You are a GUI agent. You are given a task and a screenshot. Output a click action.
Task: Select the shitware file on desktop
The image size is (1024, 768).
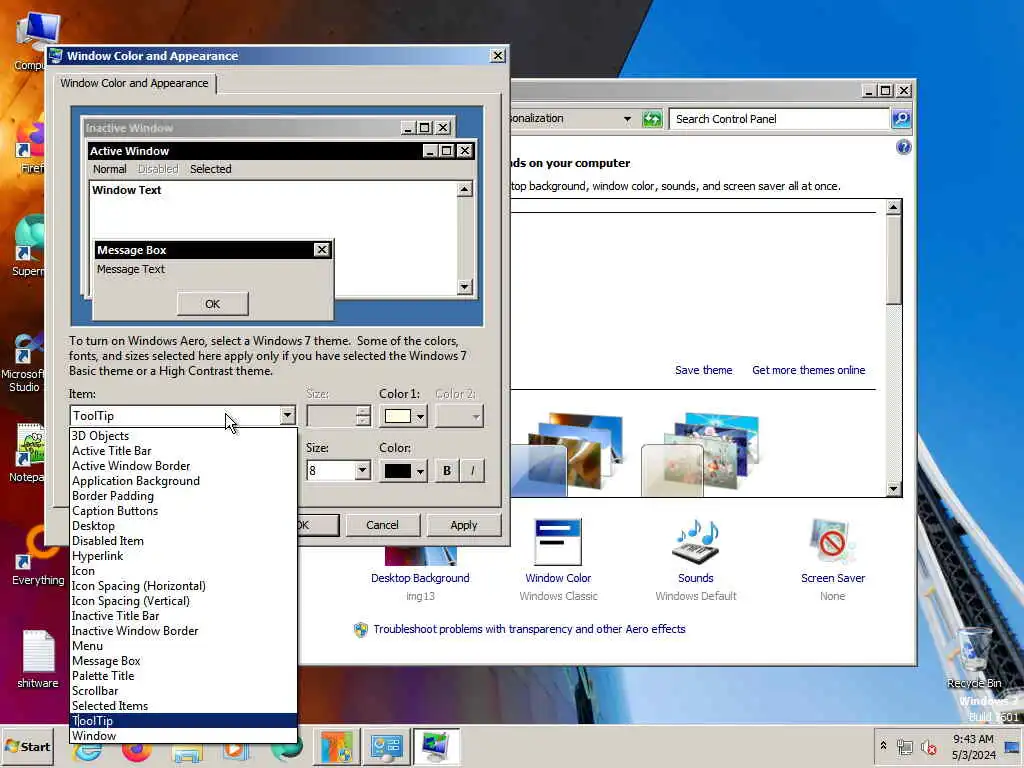click(37, 658)
